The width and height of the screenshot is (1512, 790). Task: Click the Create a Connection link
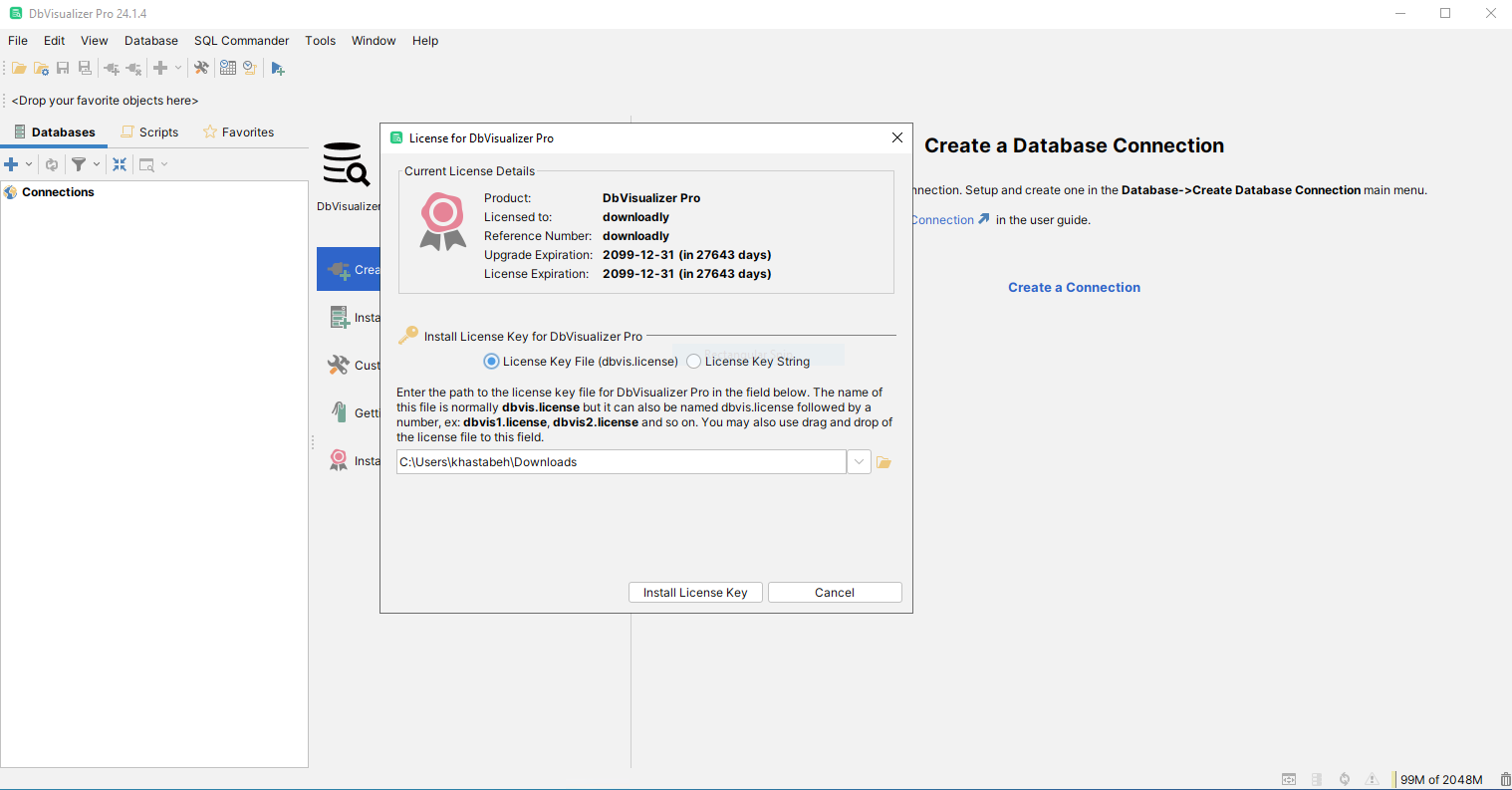pyautogui.click(x=1074, y=288)
